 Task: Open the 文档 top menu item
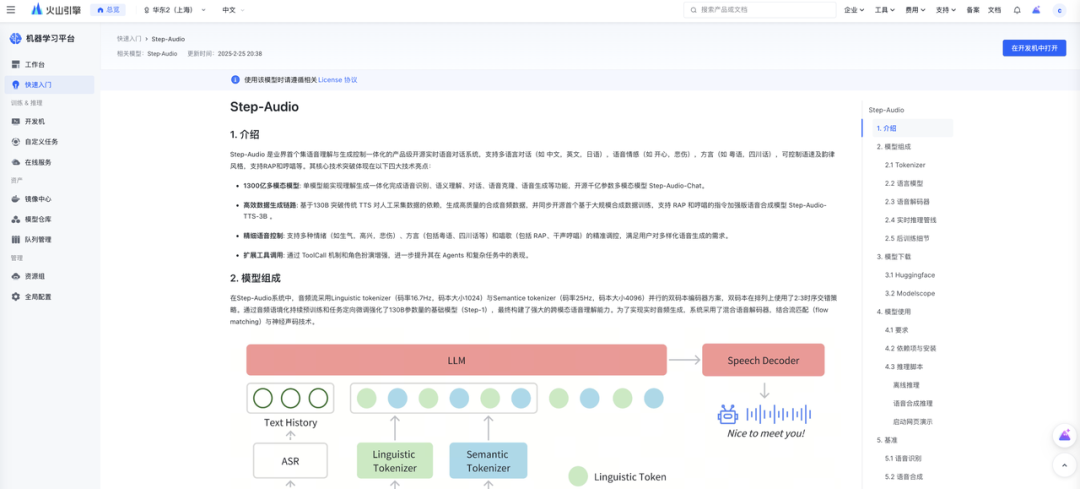(x=994, y=10)
